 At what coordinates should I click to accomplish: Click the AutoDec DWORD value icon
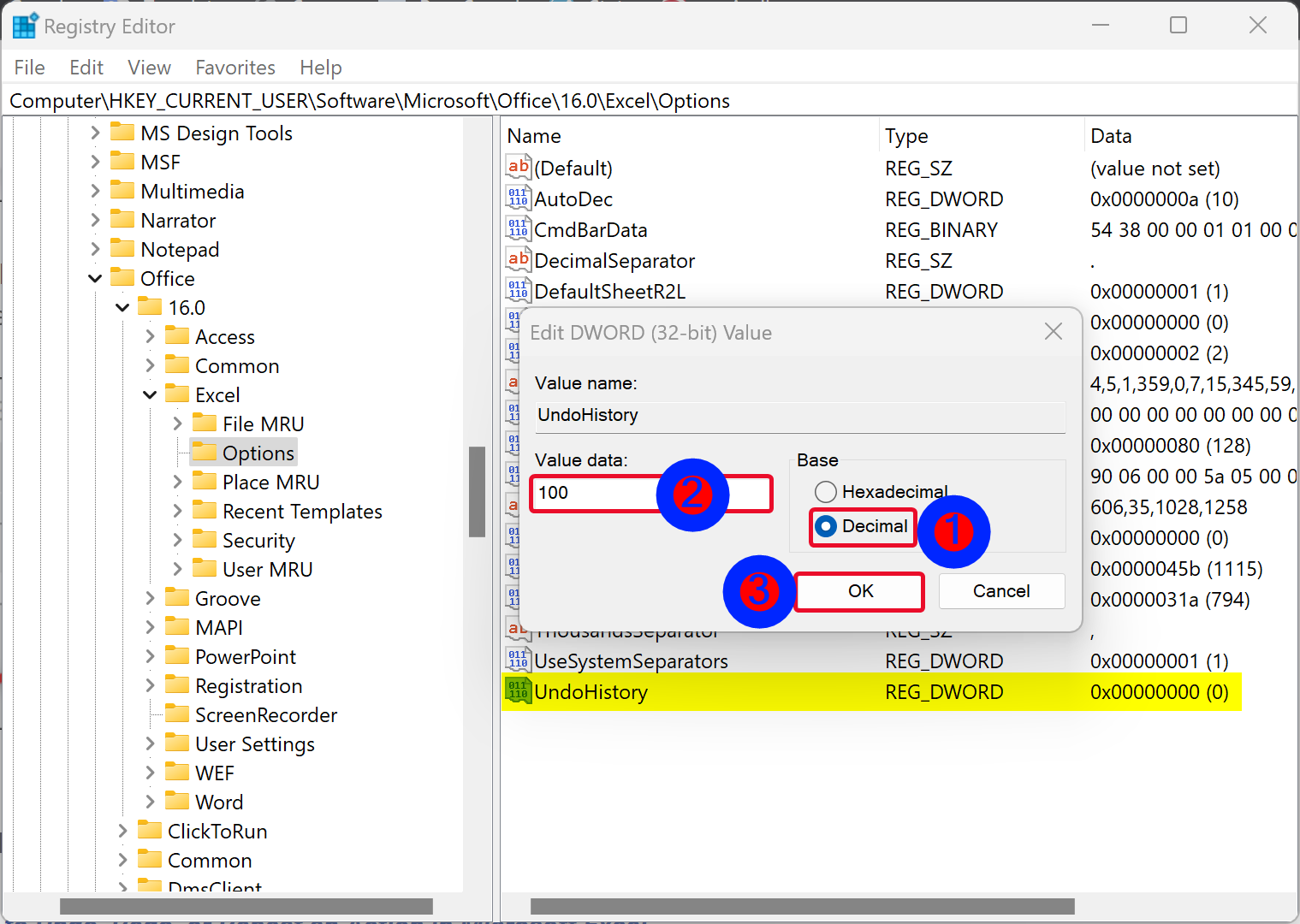[x=519, y=198]
